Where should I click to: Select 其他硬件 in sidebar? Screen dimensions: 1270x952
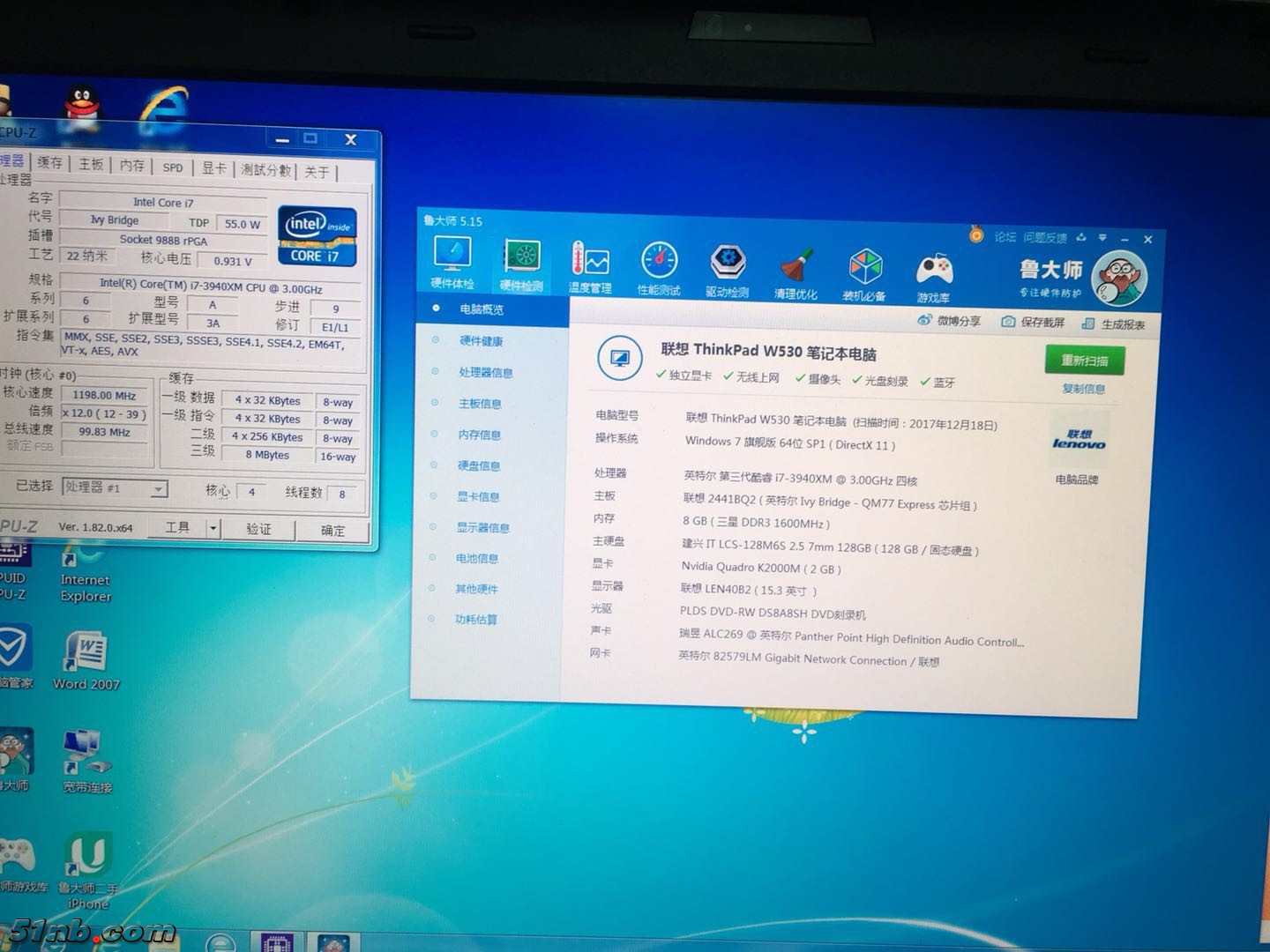tap(476, 589)
